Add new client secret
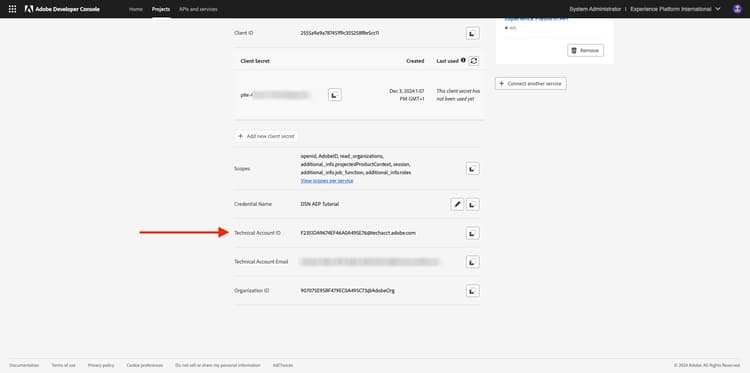 tap(266, 136)
